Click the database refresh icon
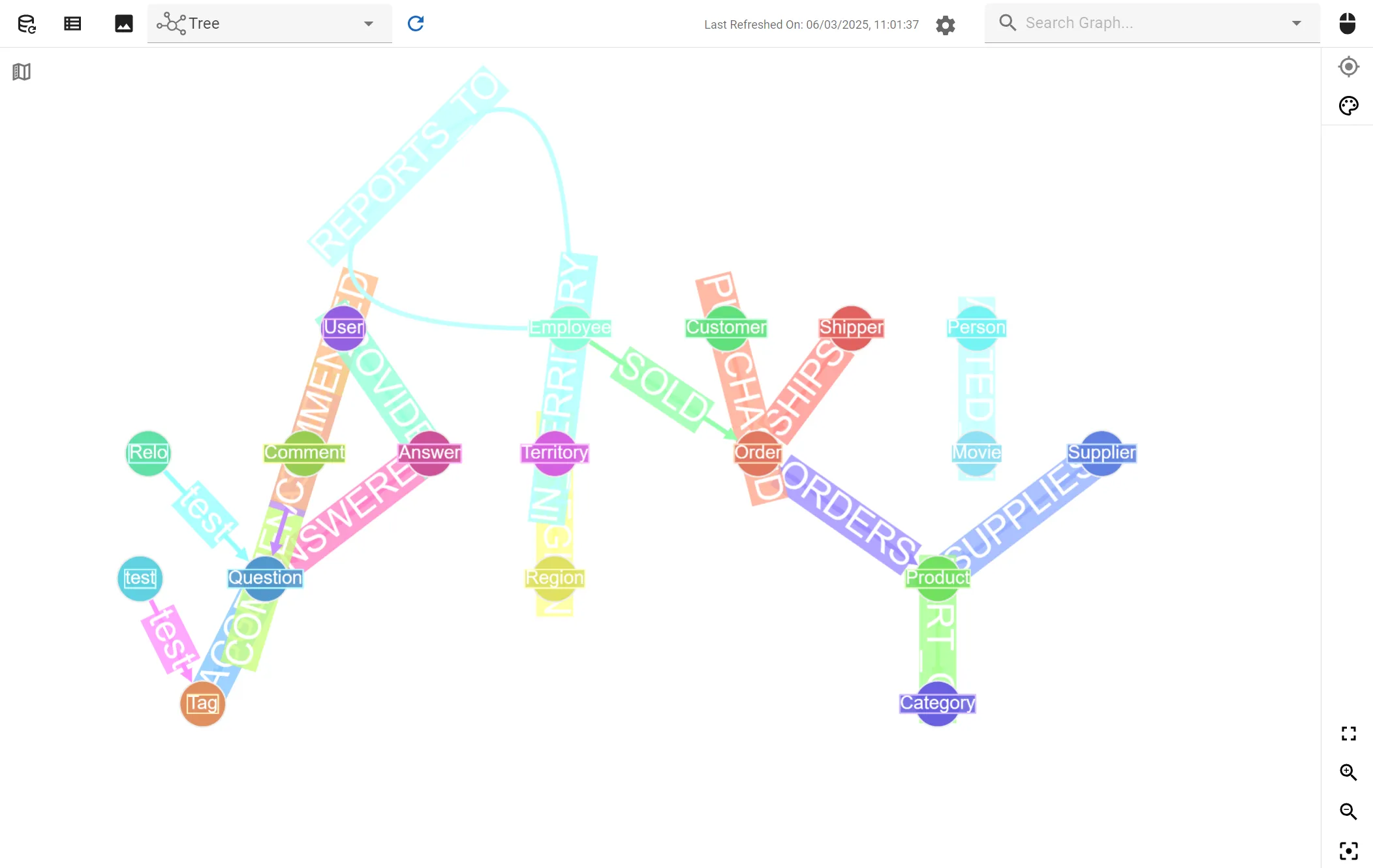The height and width of the screenshot is (868, 1373). click(x=27, y=24)
